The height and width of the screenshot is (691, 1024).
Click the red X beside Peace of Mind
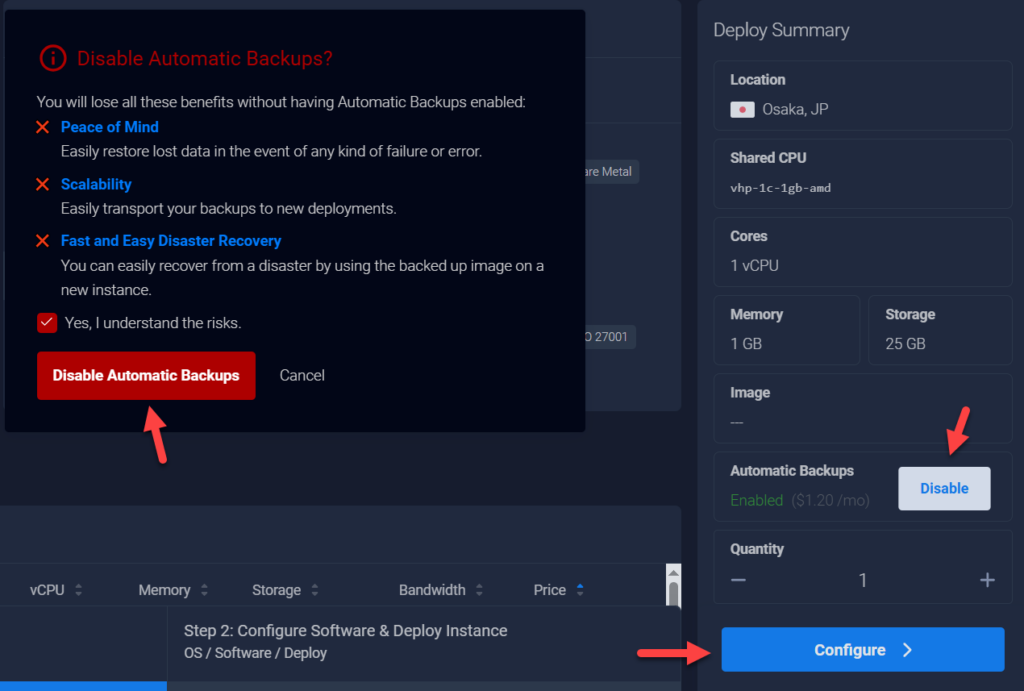pyautogui.click(x=41, y=127)
